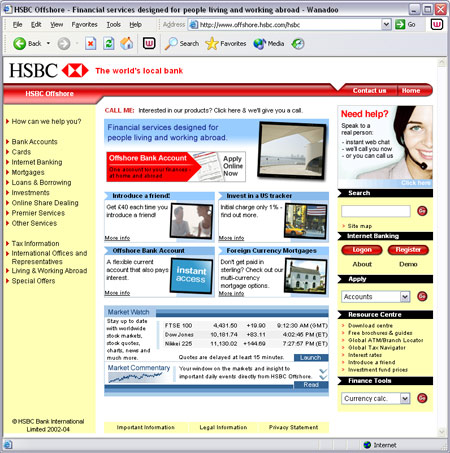Click the Cards sidebar link

click(21, 152)
